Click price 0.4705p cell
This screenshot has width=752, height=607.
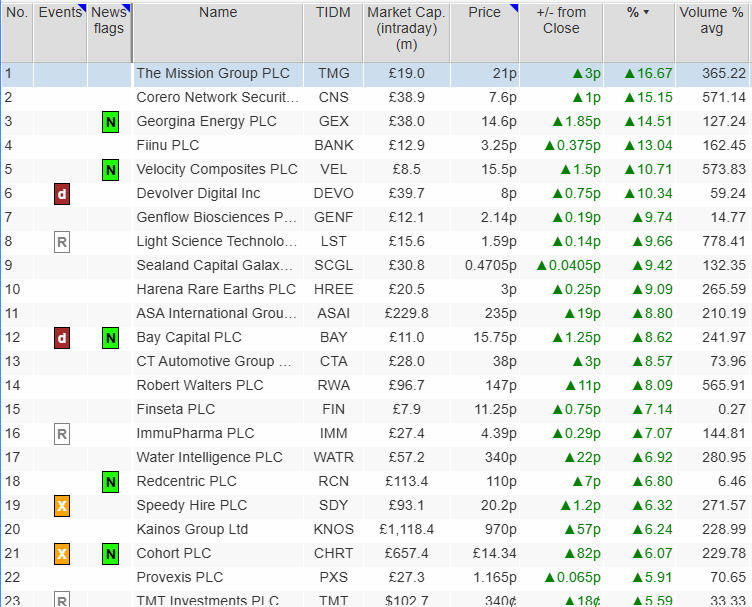(x=484, y=265)
